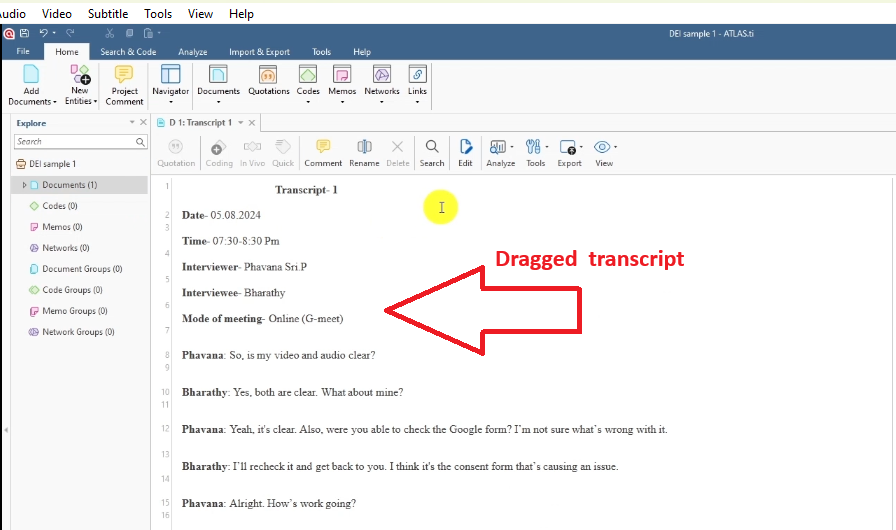Click the Copy icon in title bar
Image resolution: width=896 pixels, height=530 pixels.
point(129,33)
